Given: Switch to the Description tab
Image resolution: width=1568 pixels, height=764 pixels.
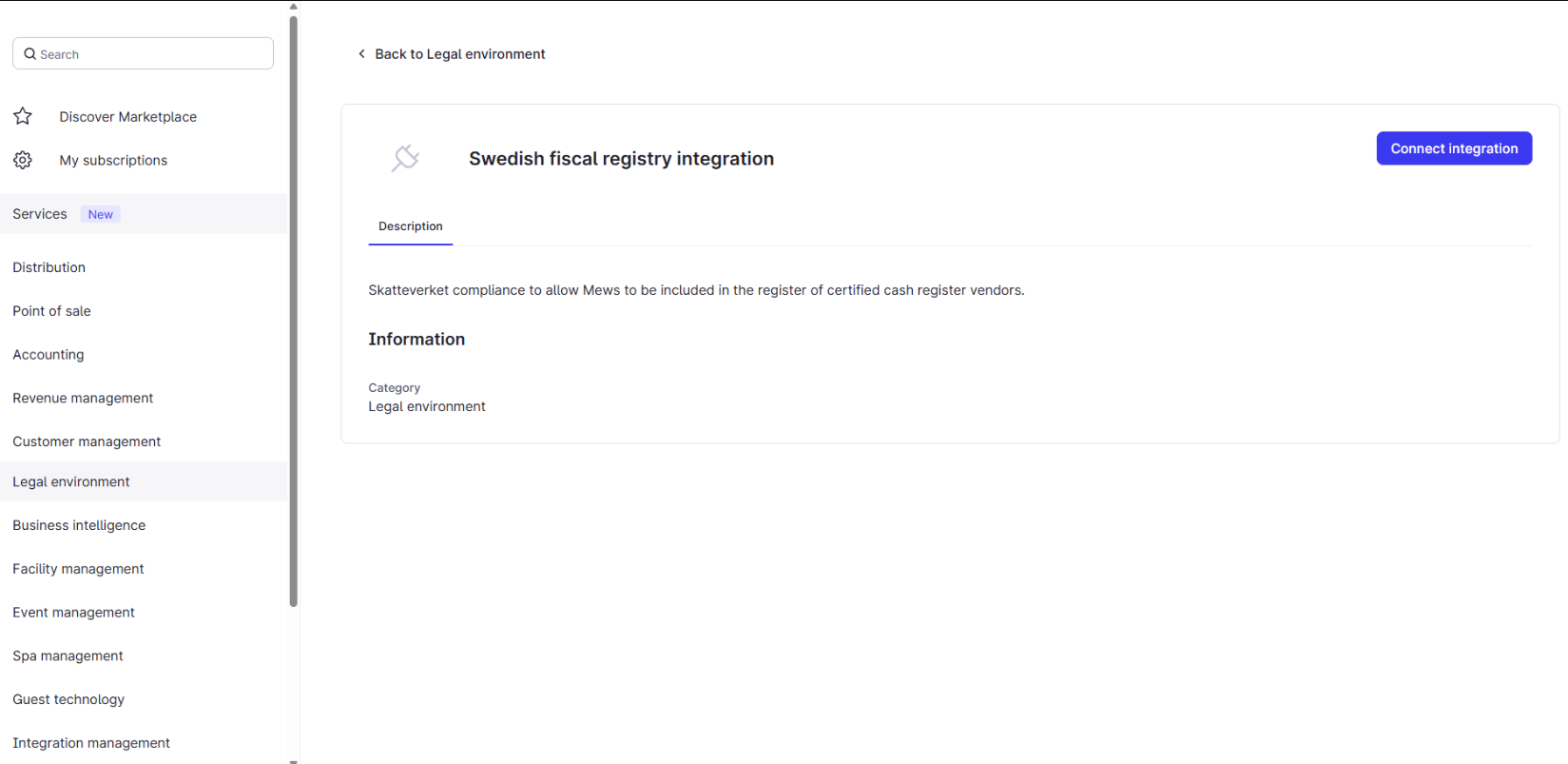Looking at the screenshot, I should click(x=411, y=226).
